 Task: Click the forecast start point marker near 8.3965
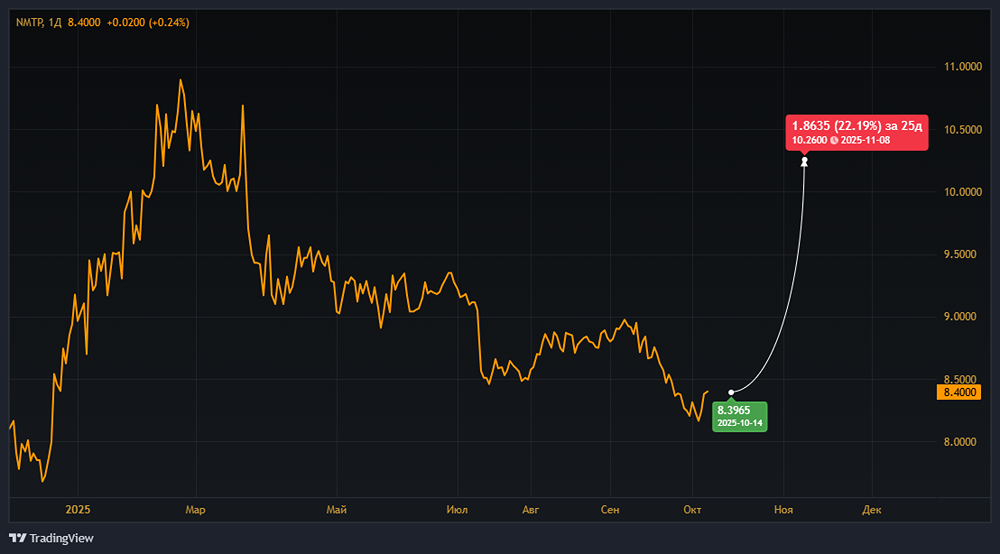(x=731, y=393)
